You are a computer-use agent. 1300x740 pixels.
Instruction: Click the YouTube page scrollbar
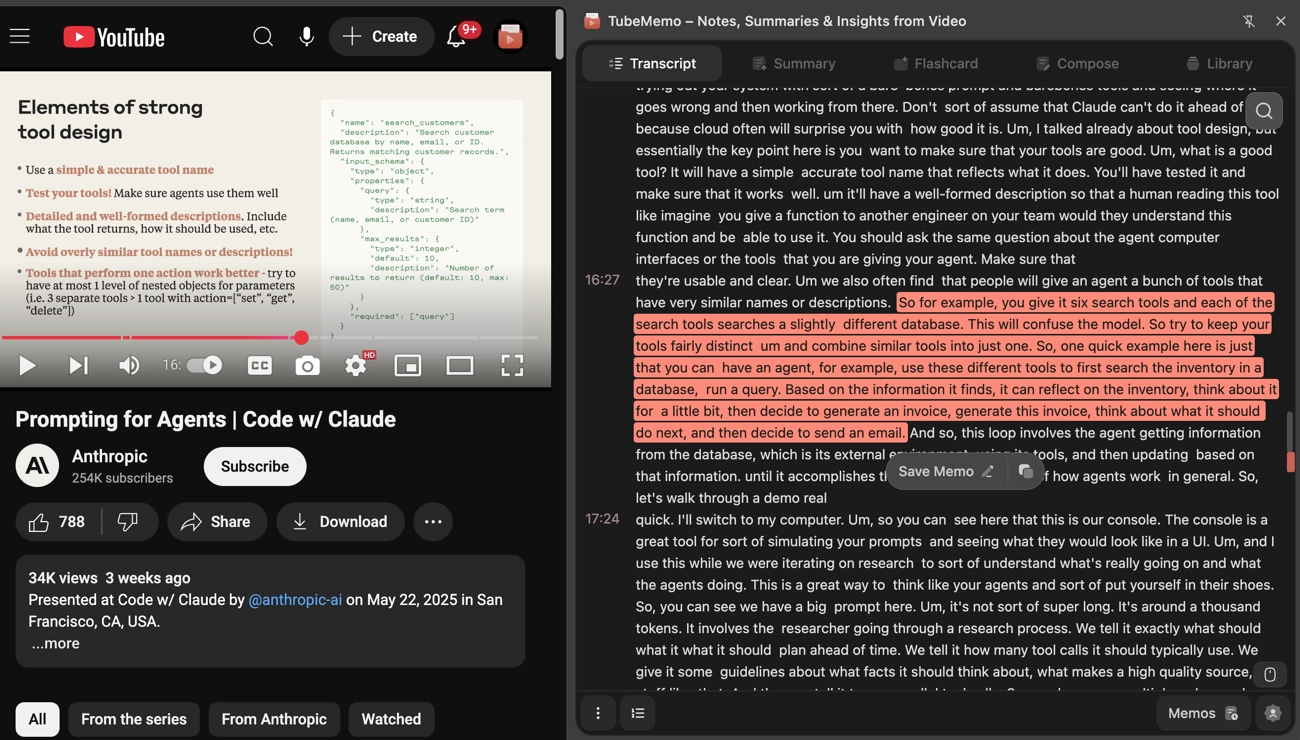pos(559,32)
